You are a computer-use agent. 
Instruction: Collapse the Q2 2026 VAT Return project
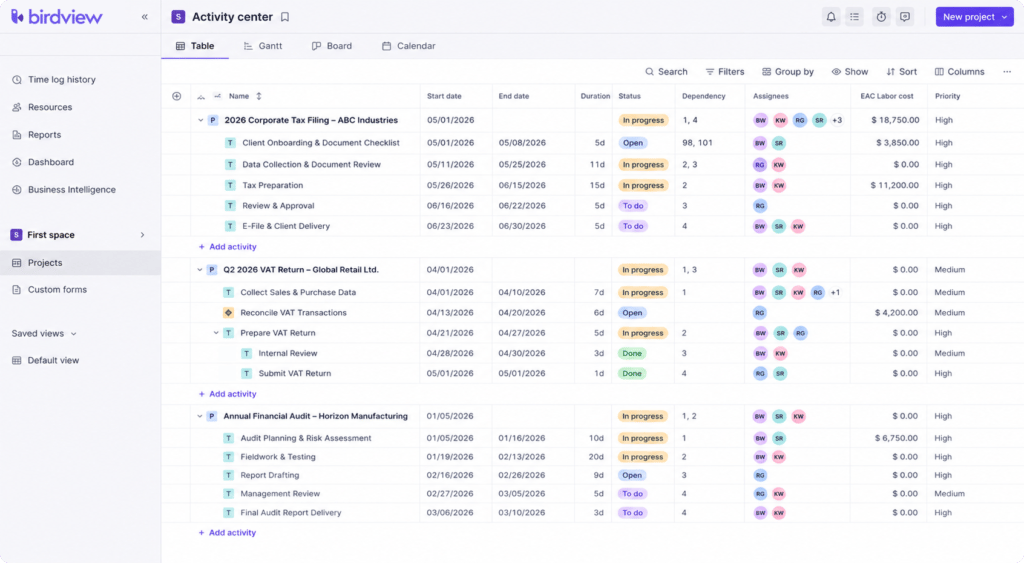(200, 270)
